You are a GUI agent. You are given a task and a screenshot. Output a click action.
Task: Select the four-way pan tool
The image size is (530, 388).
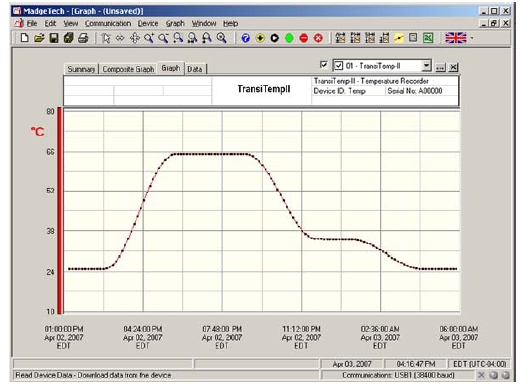pos(135,38)
